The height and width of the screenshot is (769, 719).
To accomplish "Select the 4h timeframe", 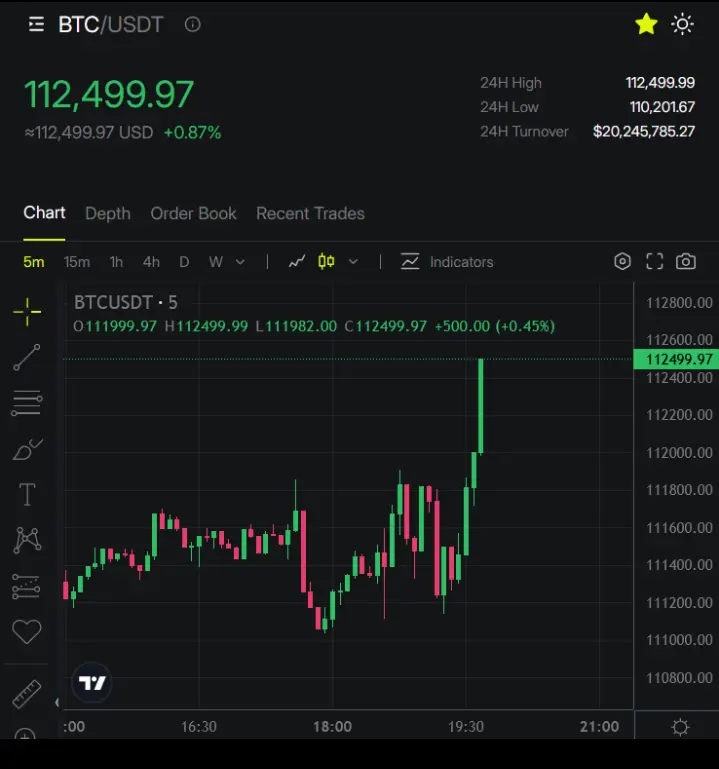I will (x=151, y=262).
